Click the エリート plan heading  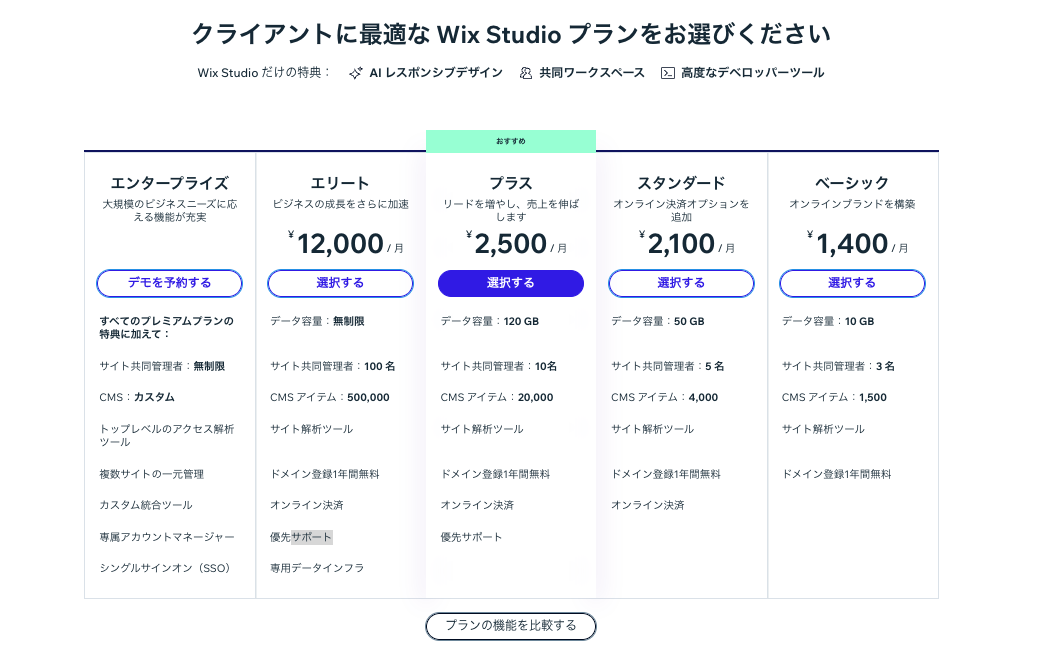pos(340,183)
